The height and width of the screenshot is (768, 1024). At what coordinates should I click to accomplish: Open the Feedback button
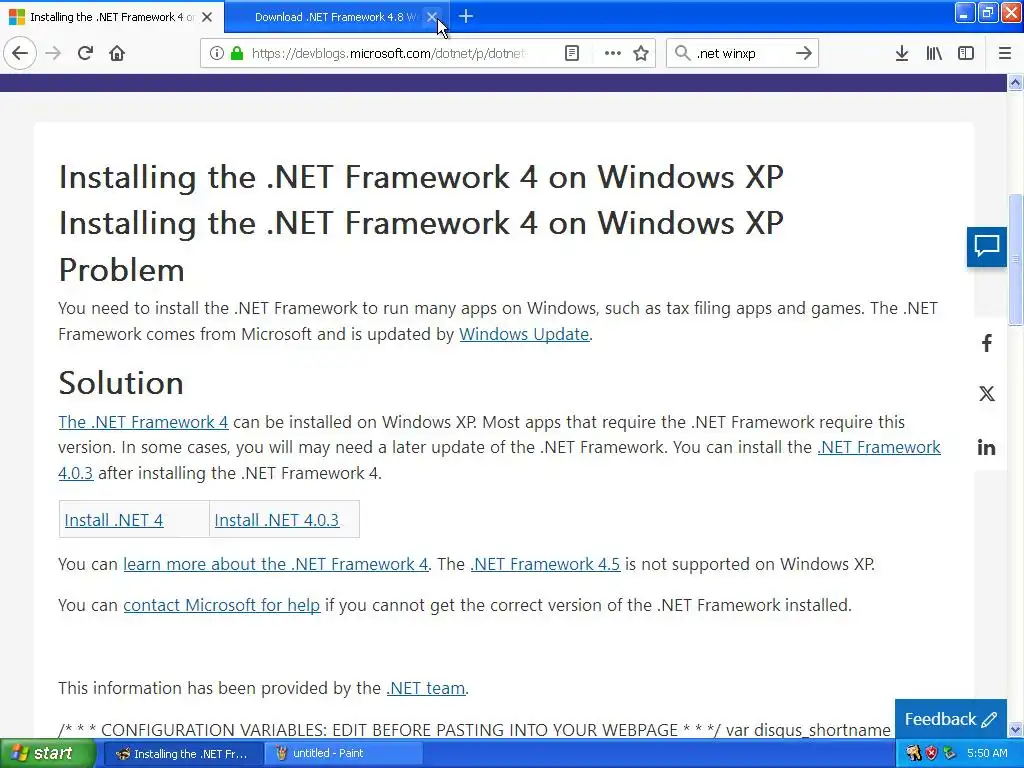point(951,719)
